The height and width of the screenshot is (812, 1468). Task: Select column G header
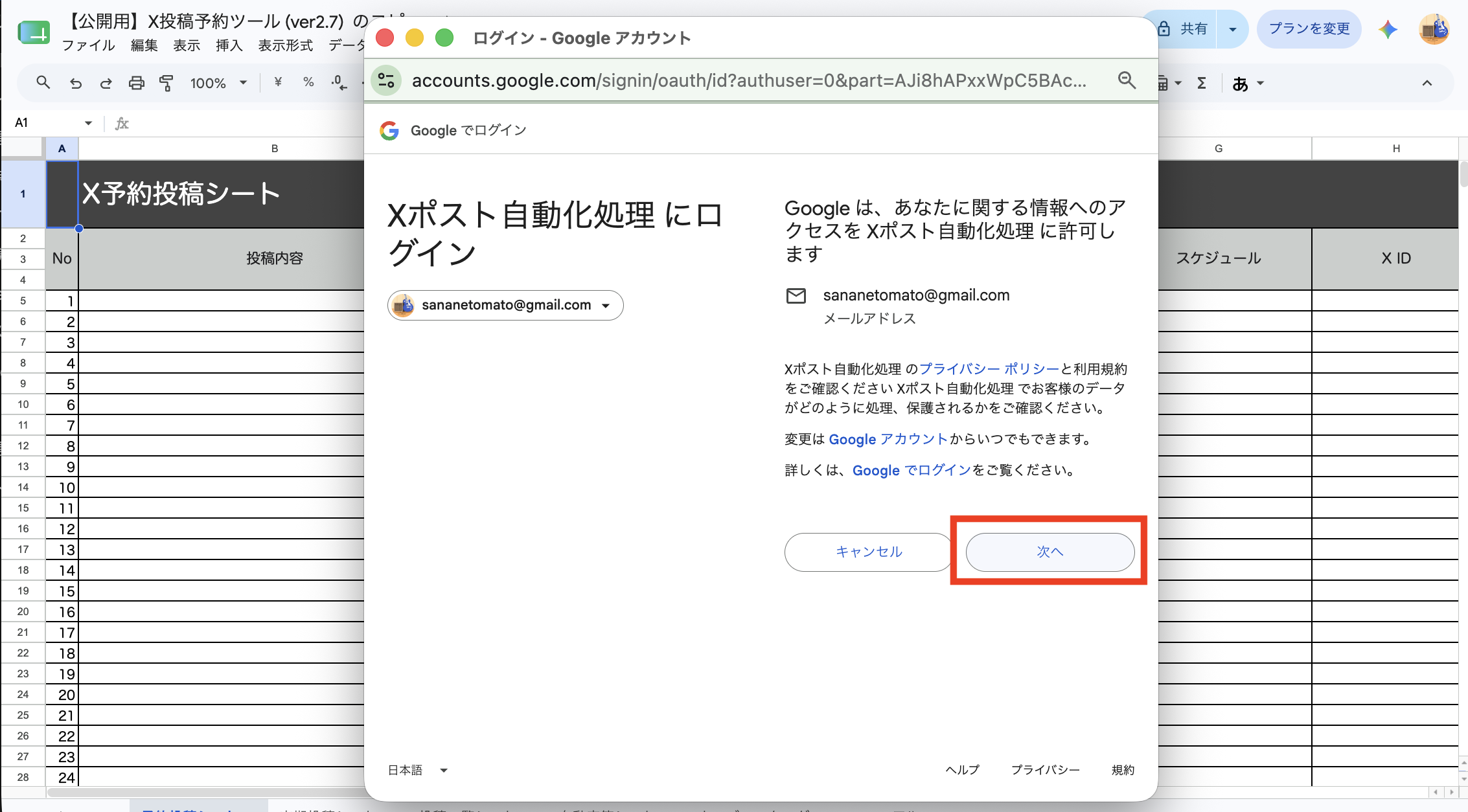click(x=1219, y=148)
